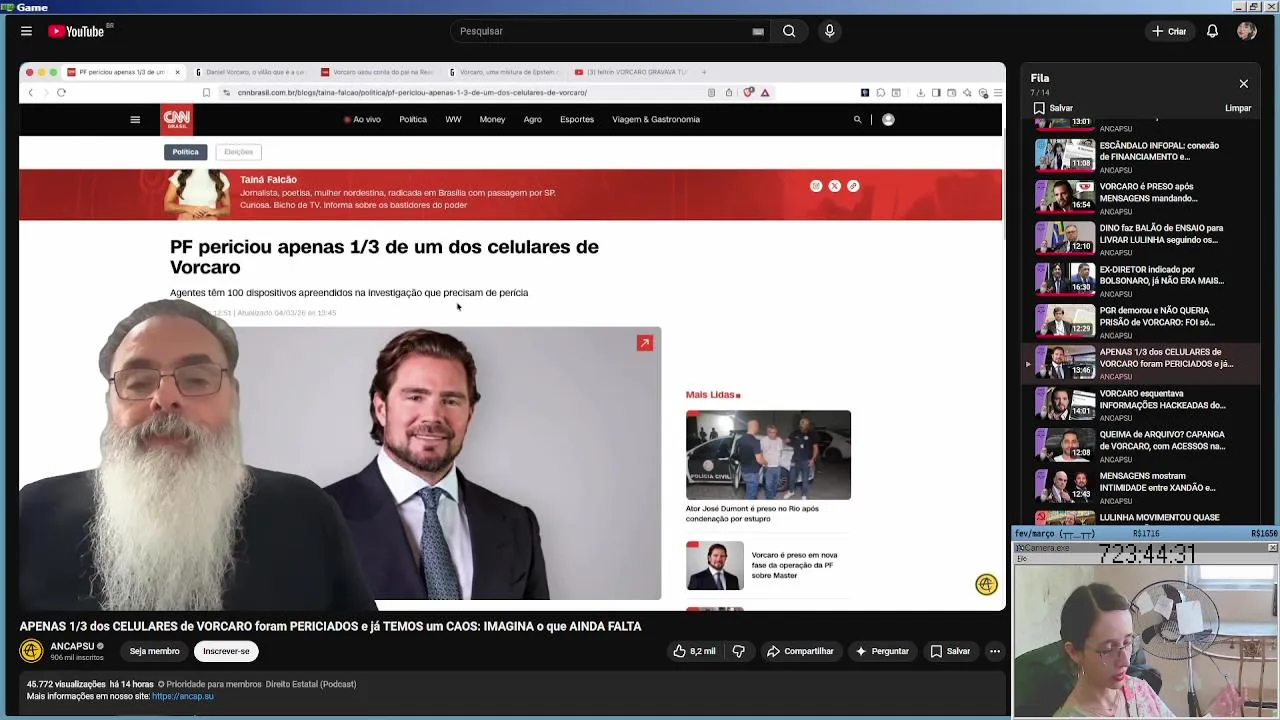This screenshot has height=720, width=1280.
Task: Open thumbnail of VORCARO é PRESO após MENSAGENS
Action: (1064, 196)
